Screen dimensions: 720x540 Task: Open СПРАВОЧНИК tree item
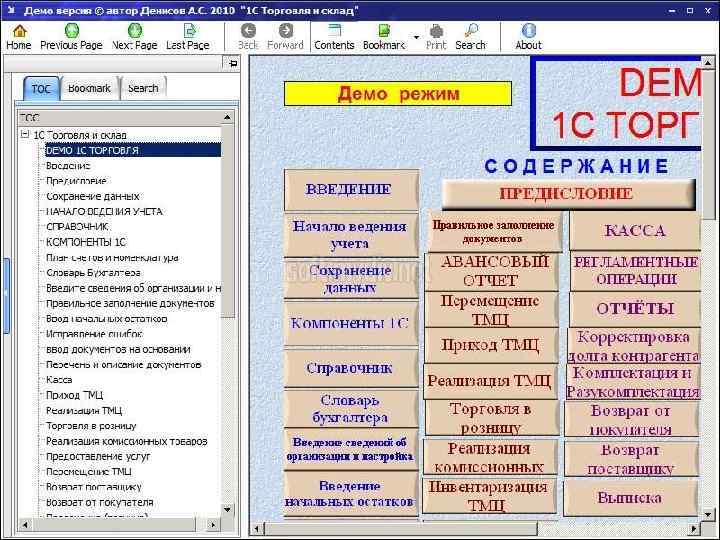coord(77,227)
